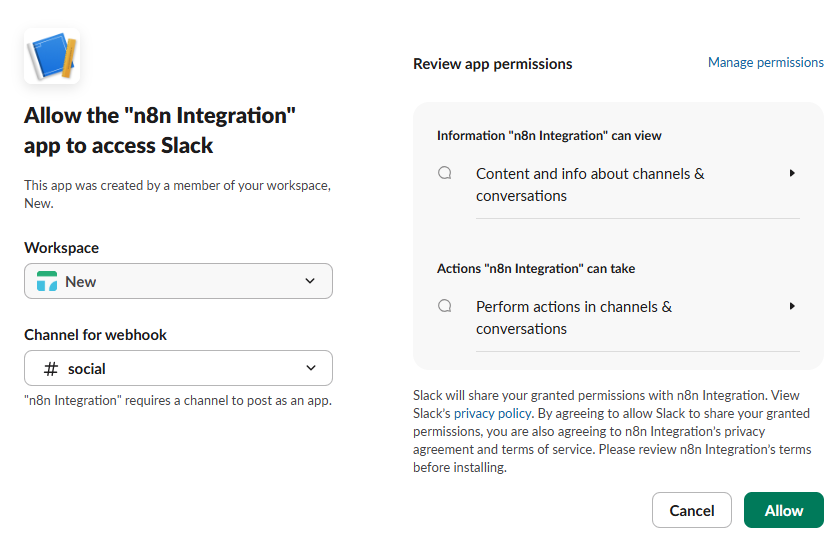Open Manage permissions link

766,62
